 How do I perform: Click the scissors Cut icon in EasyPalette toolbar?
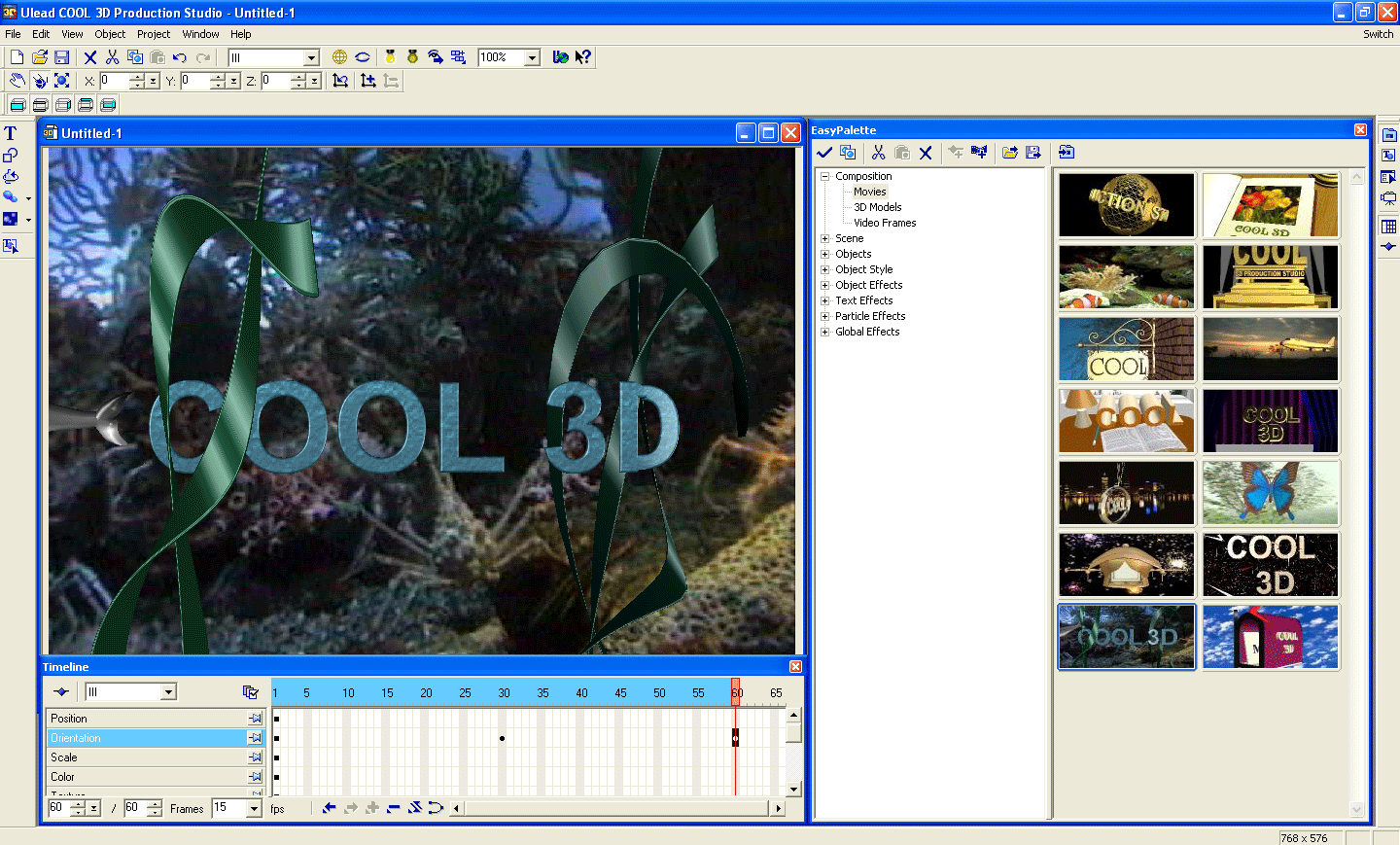[x=879, y=153]
